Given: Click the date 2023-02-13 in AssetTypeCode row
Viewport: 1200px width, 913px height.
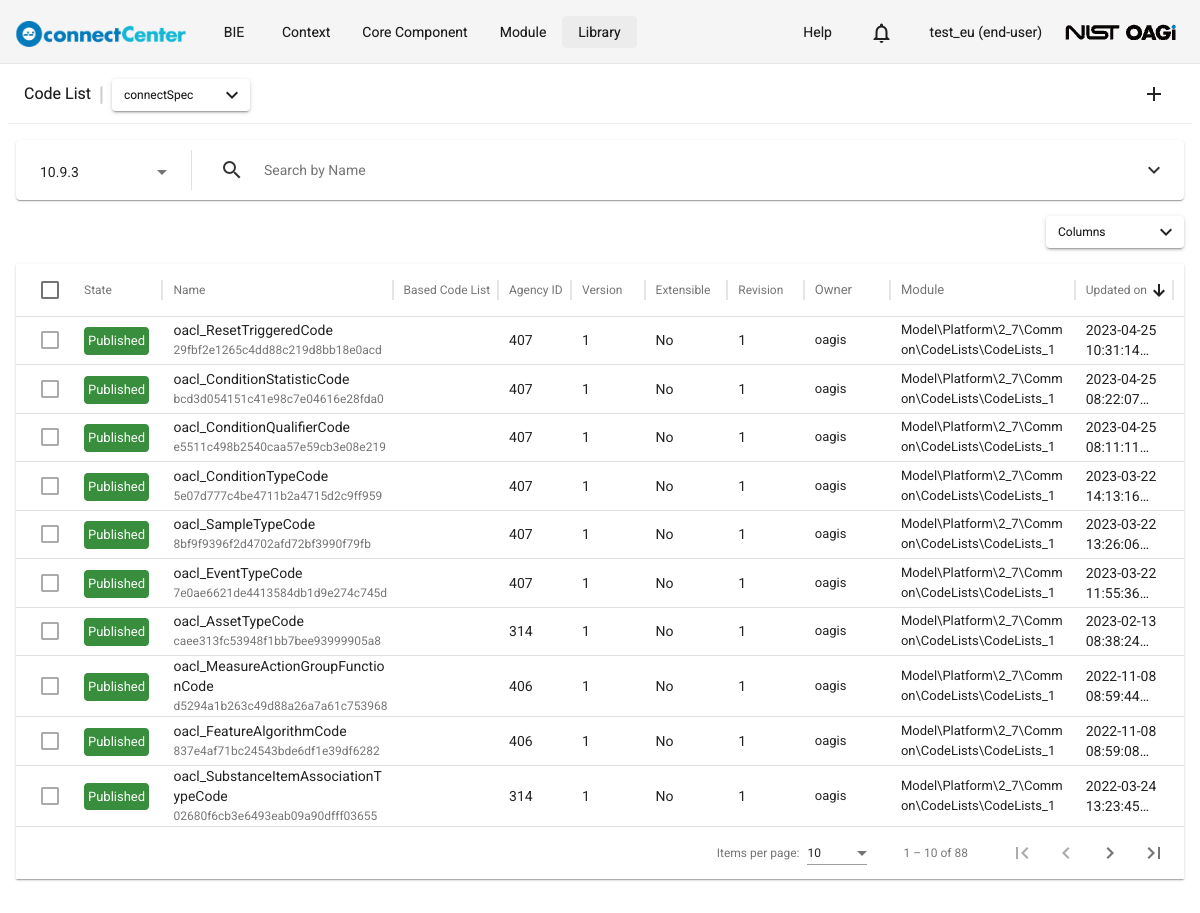Looking at the screenshot, I should 1121,621.
